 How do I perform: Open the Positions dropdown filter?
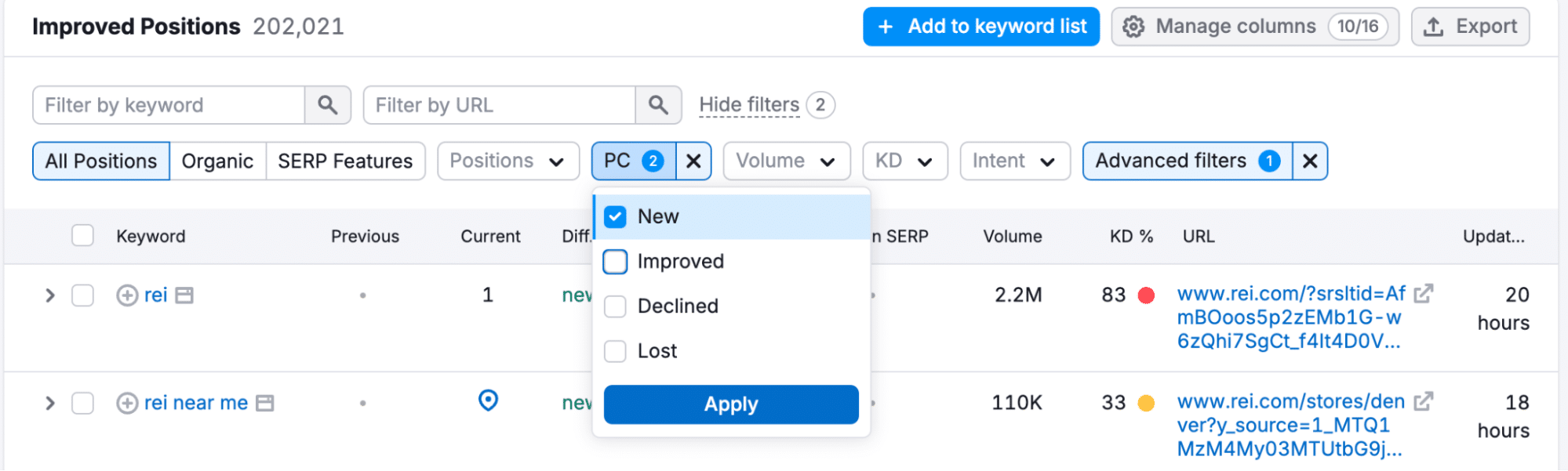pos(508,161)
